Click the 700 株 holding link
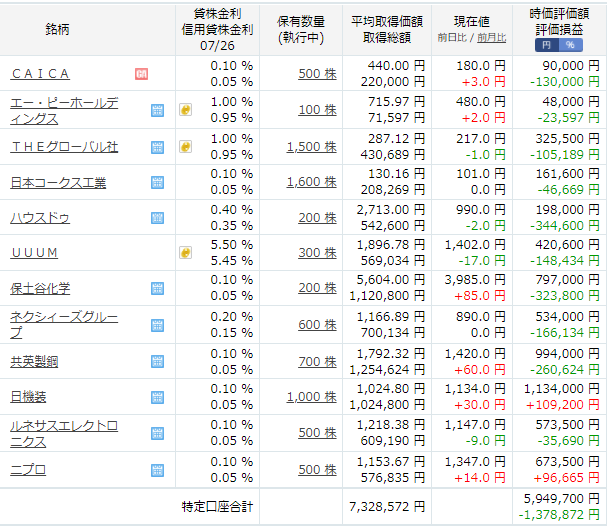607x526 pixels. pyautogui.click(x=317, y=362)
